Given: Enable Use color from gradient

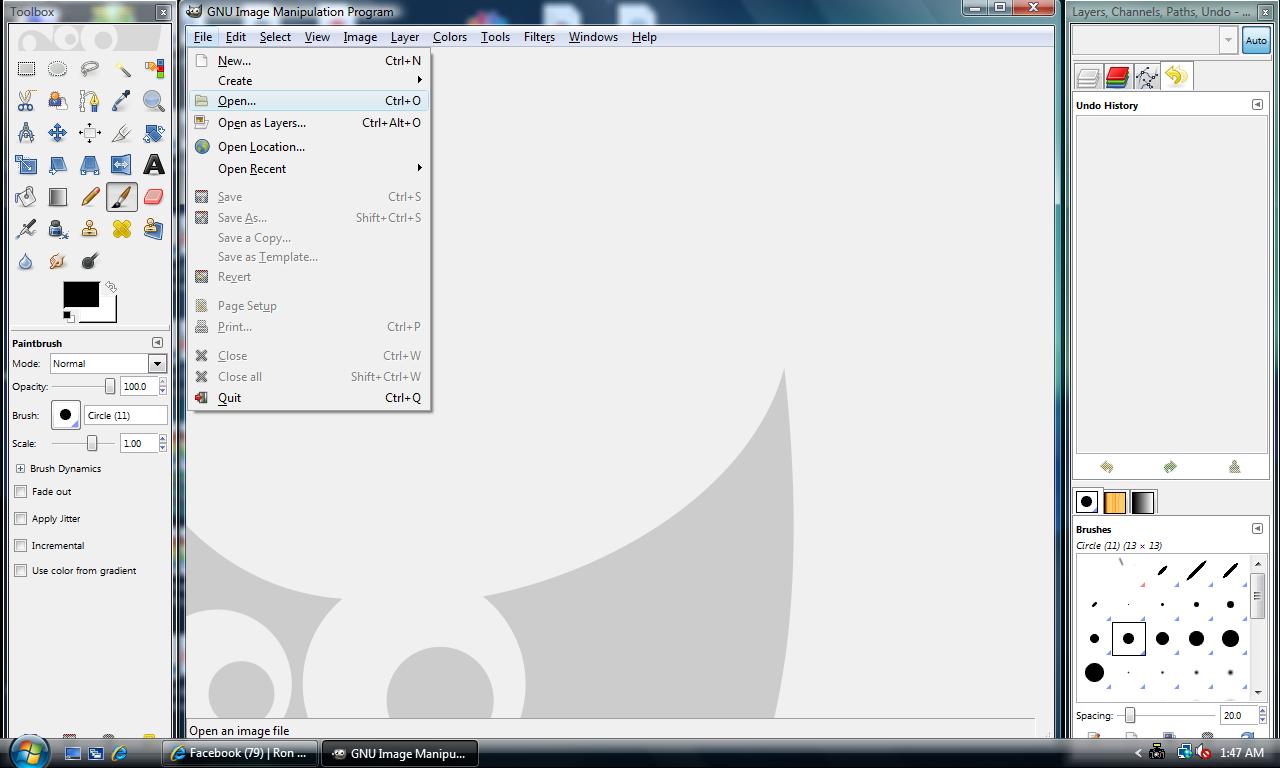Looking at the screenshot, I should (x=21, y=571).
